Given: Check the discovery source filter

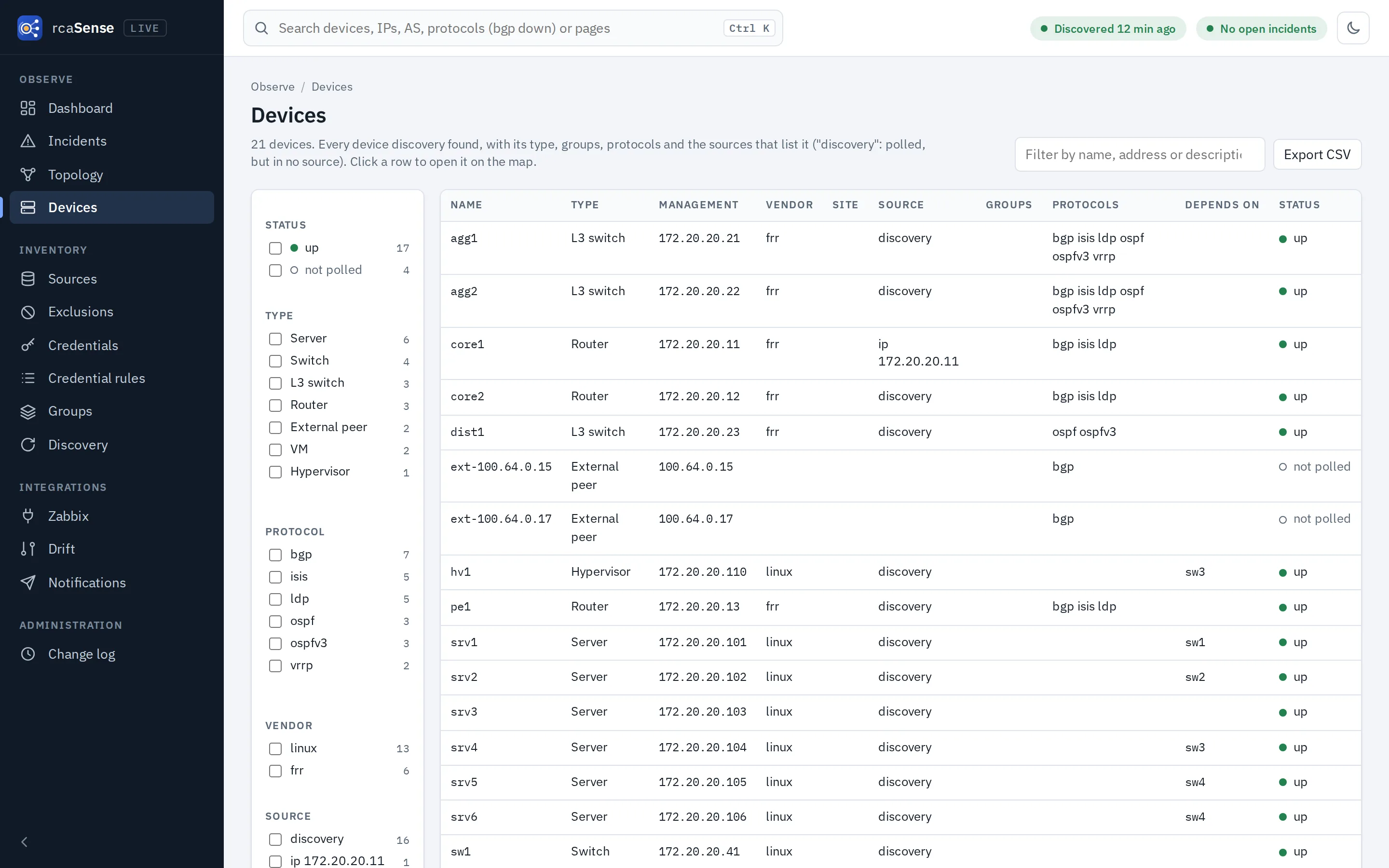Looking at the screenshot, I should pos(275,839).
